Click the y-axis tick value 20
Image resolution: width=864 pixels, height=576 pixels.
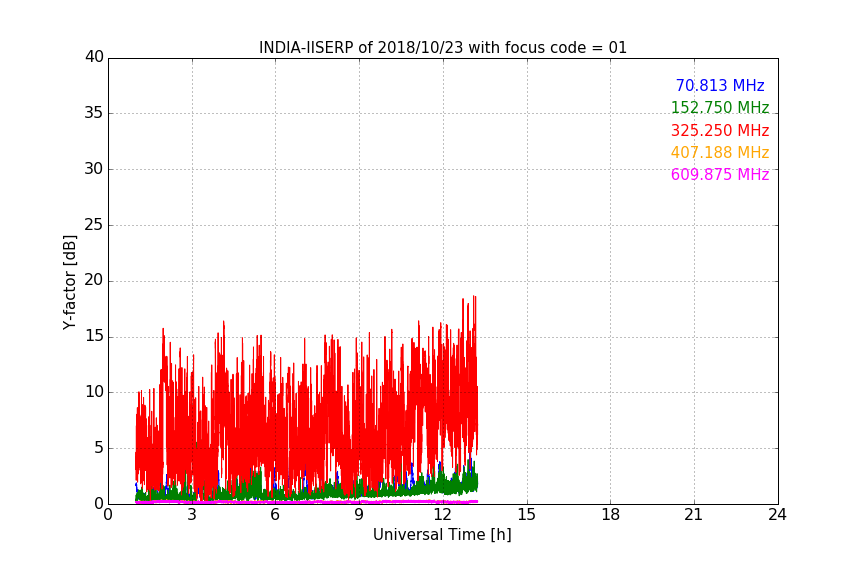click(x=94, y=280)
